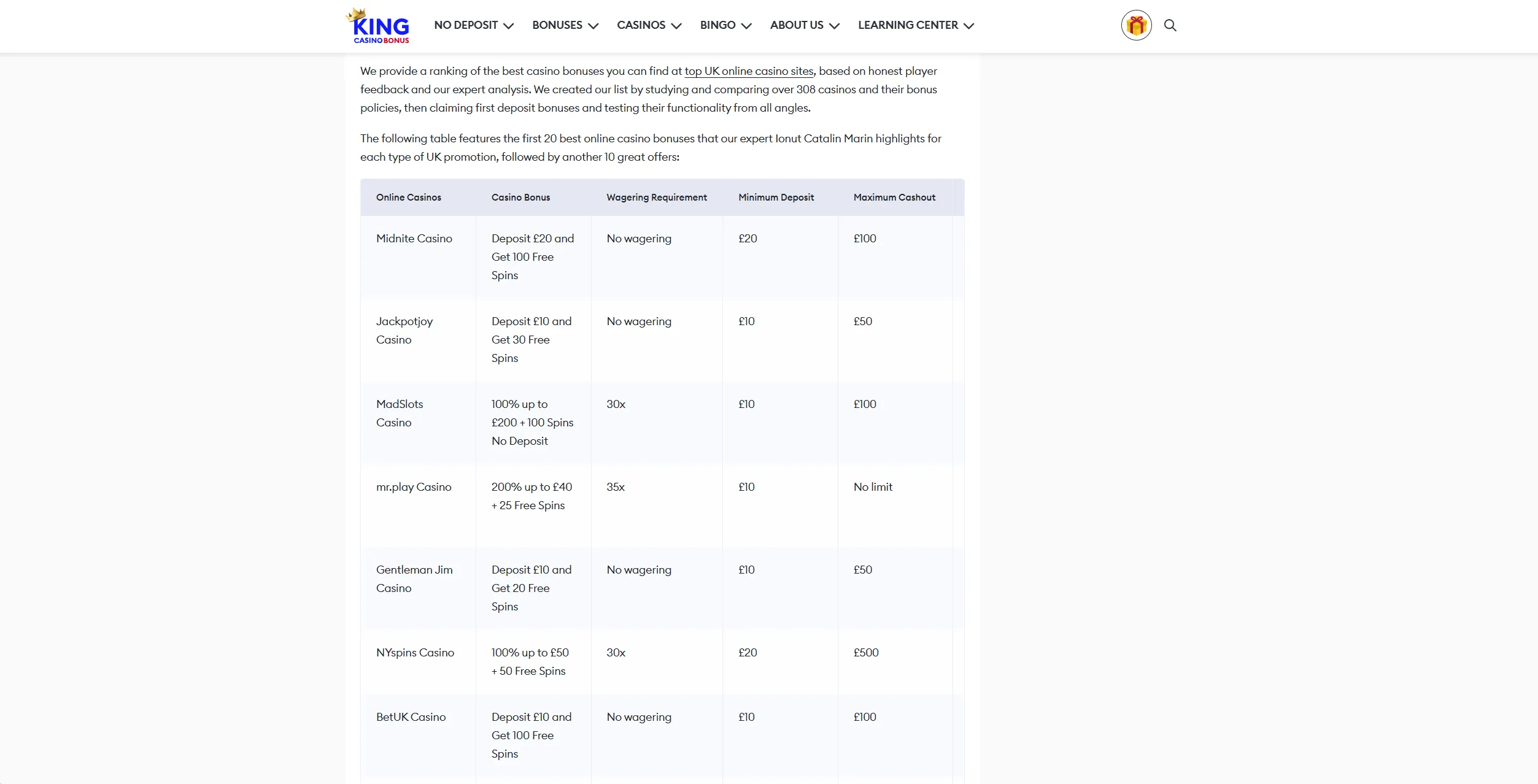Open the BONUSES menu label

pyautogui.click(x=557, y=25)
